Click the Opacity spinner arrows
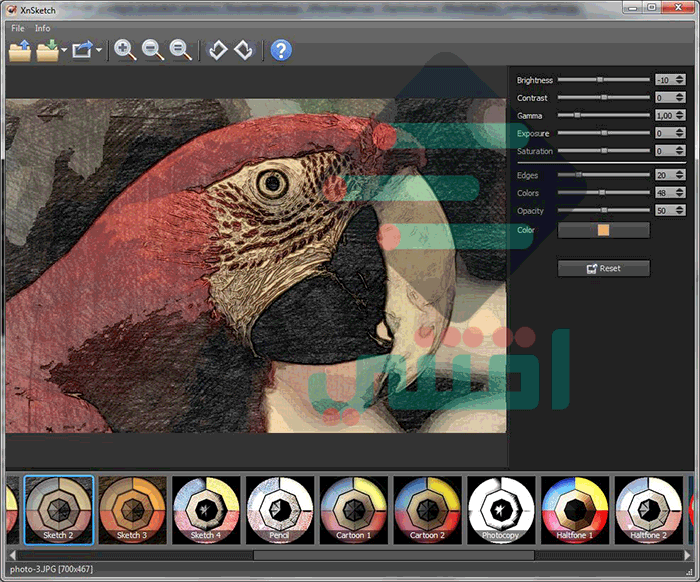Image resolution: width=700 pixels, height=582 pixels. point(679,211)
